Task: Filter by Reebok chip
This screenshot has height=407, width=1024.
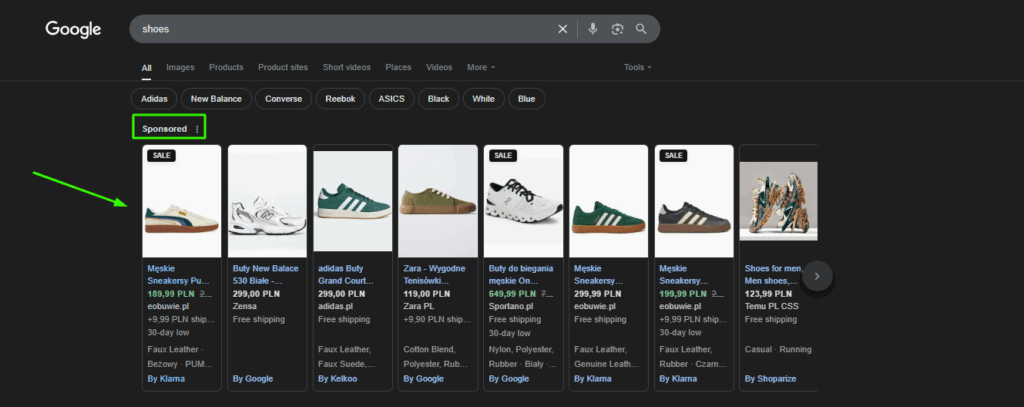Action: tap(340, 99)
